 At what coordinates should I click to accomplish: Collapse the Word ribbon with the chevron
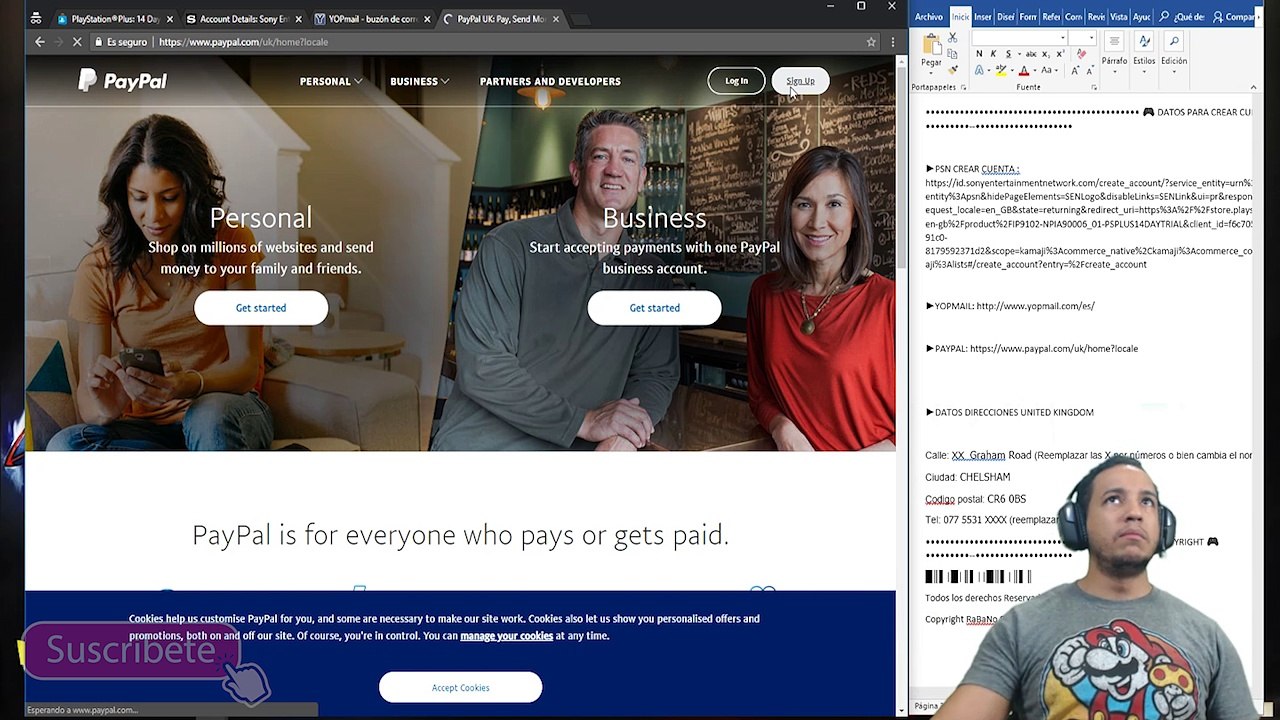pos(1253,87)
